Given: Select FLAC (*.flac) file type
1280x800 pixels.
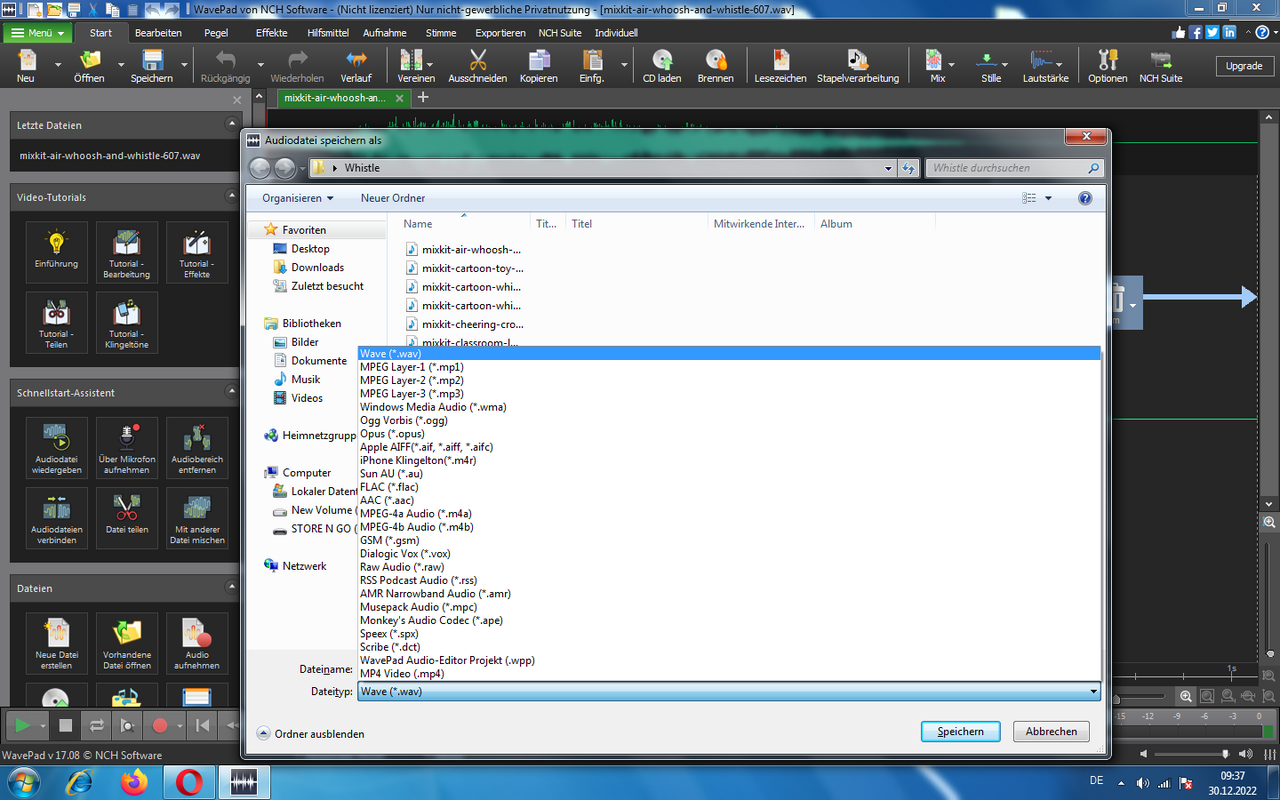Looking at the screenshot, I should pos(729,487).
